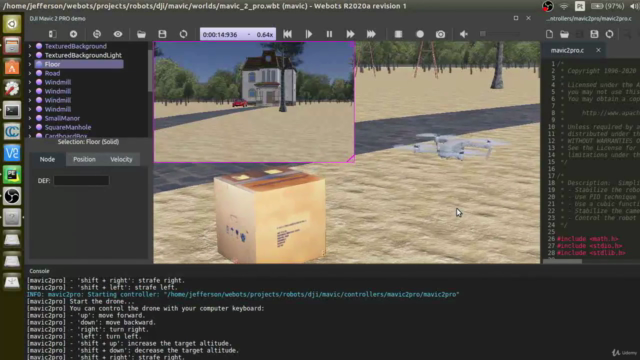Maximize the DJI Mavic 2 PRO demo panel
The image size is (640, 360).
coord(516,18)
